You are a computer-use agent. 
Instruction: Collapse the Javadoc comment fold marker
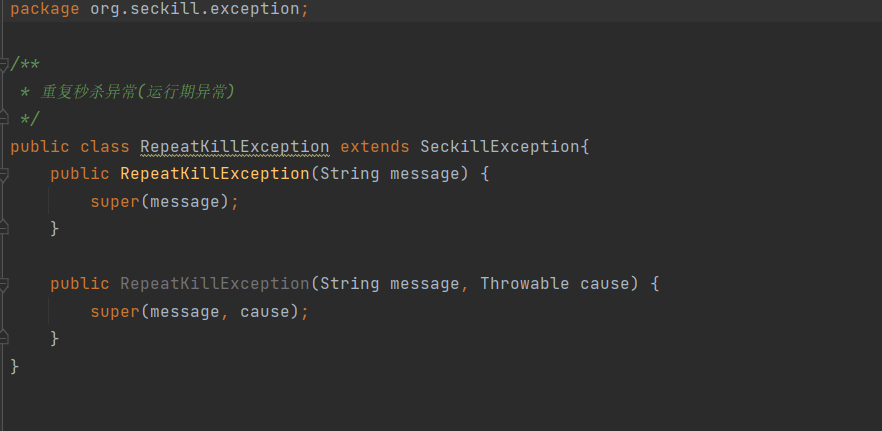coord(4,65)
